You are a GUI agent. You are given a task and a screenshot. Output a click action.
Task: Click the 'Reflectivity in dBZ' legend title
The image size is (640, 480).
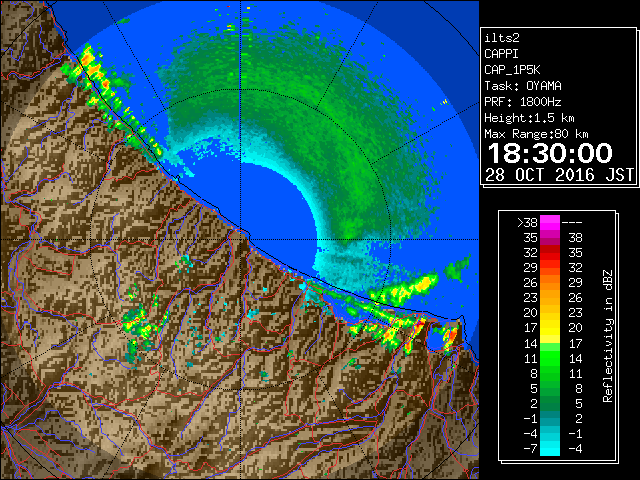608,336
